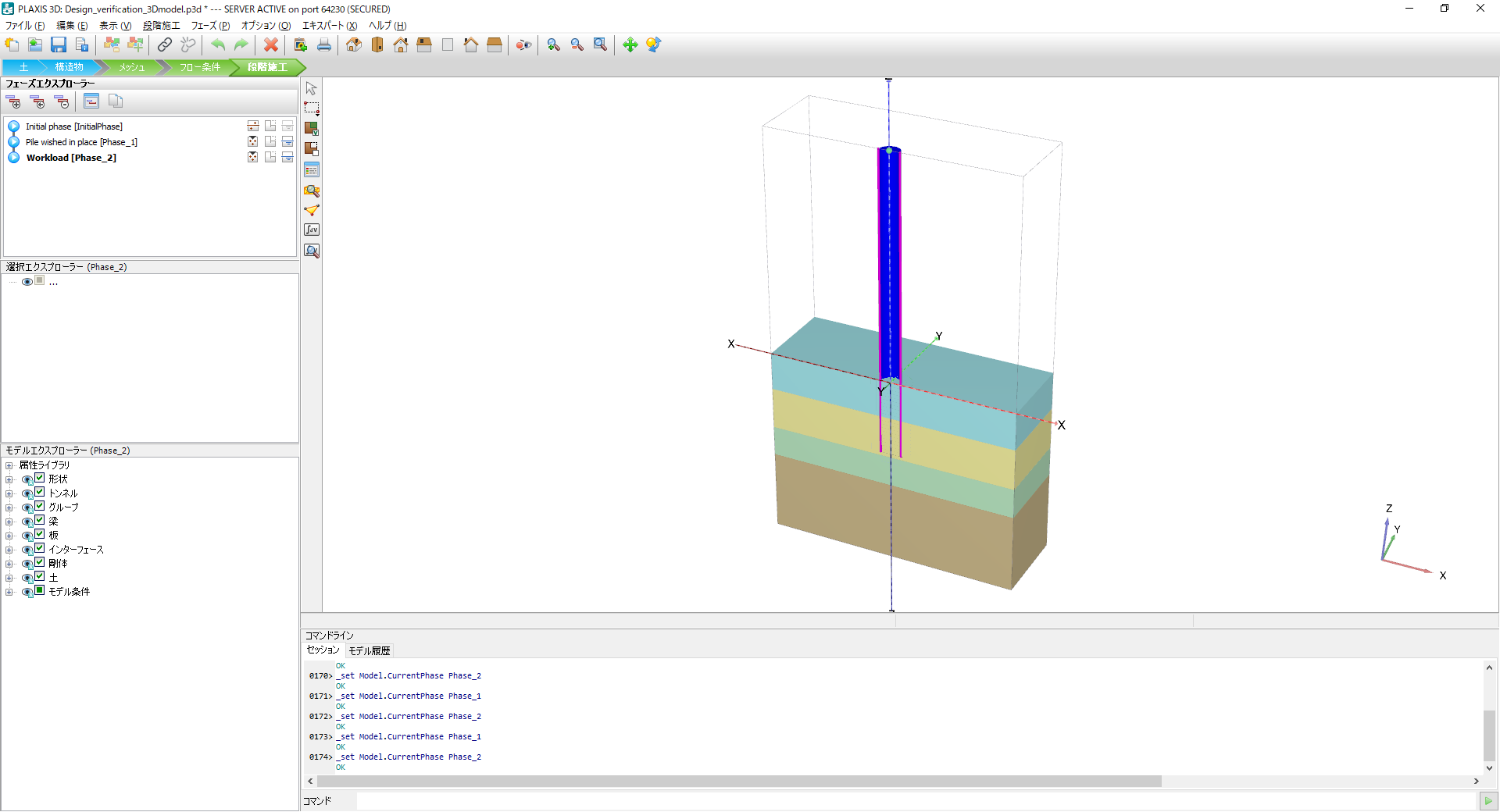Uncheck the トンネル checkbox
The width and height of the screenshot is (1500, 812).
point(40,493)
